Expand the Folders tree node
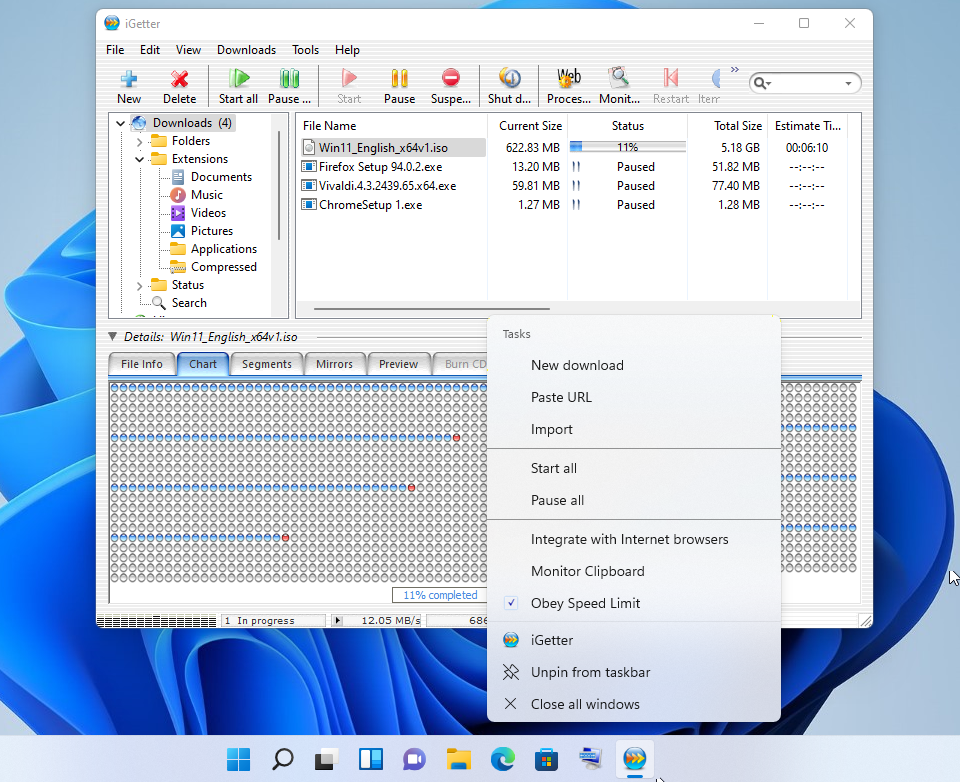Viewport: 960px width, 782px height. [x=140, y=142]
